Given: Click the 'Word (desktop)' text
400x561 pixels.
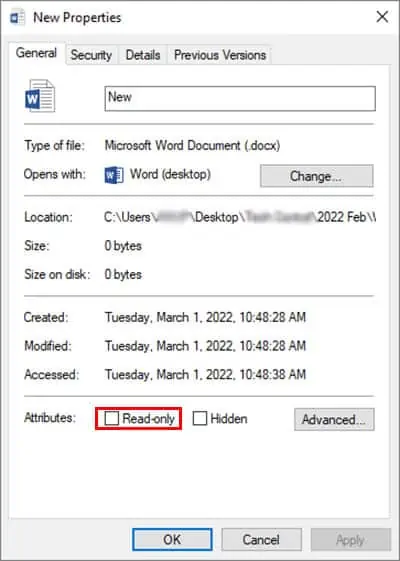Looking at the screenshot, I should [170, 174].
